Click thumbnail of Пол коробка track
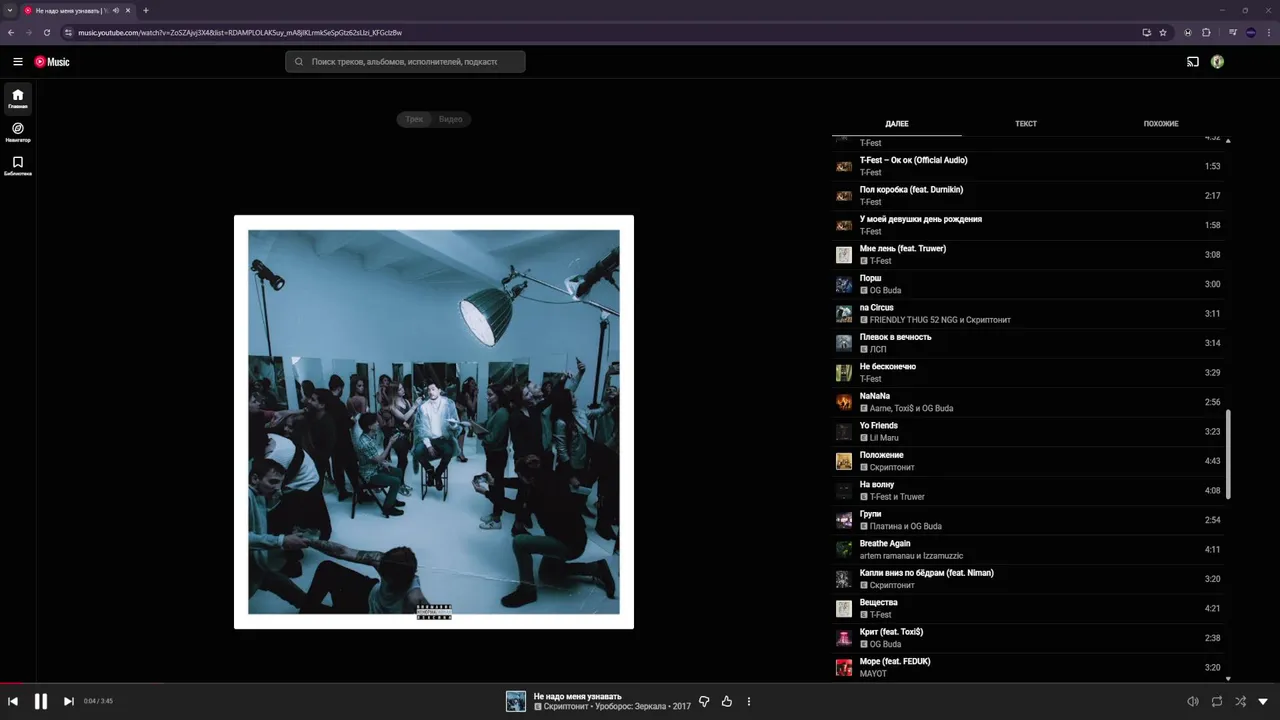The width and height of the screenshot is (1280, 720). click(844, 196)
